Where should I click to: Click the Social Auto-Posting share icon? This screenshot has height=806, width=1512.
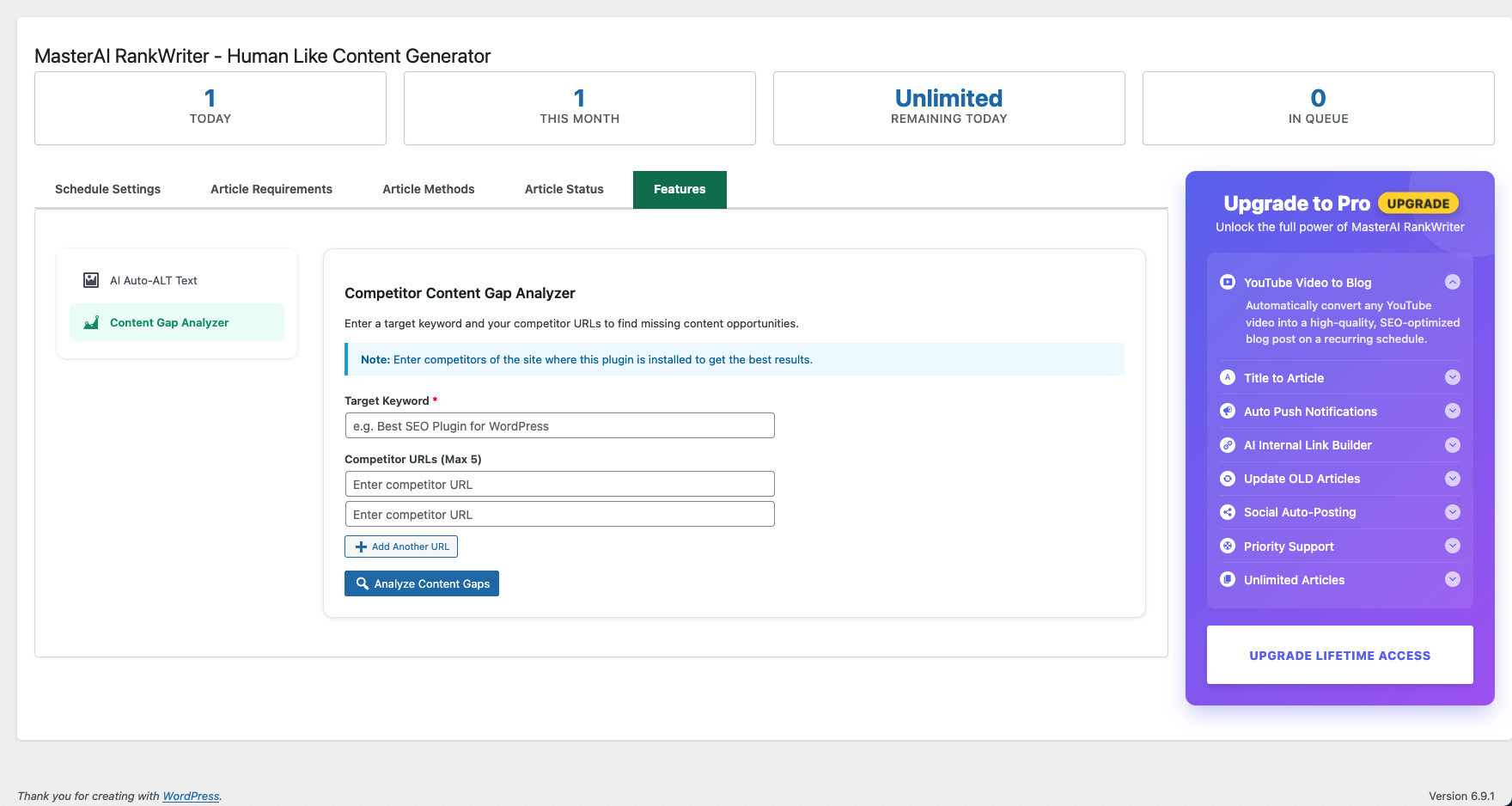[1228, 512]
